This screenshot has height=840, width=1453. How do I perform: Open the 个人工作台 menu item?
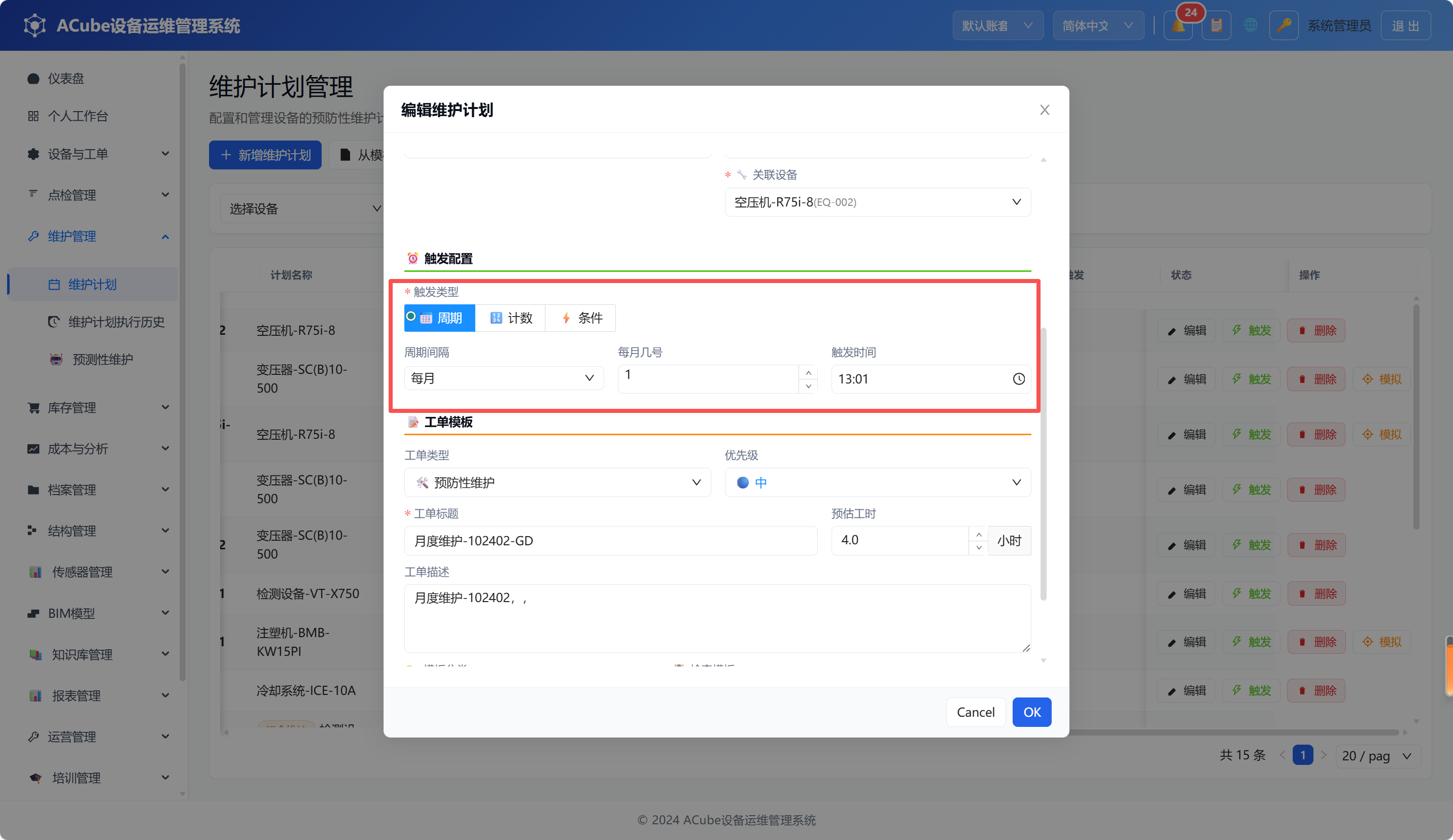(x=92, y=116)
